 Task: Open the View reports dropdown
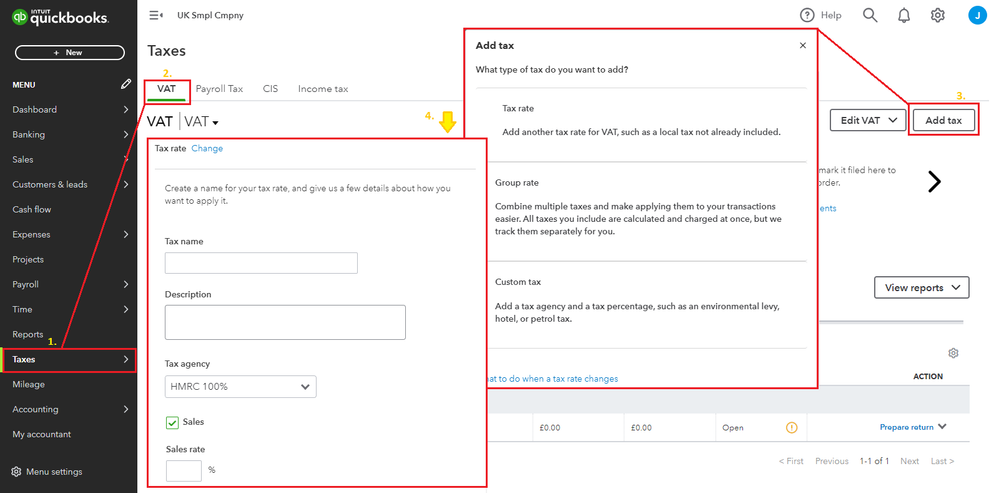click(921, 288)
